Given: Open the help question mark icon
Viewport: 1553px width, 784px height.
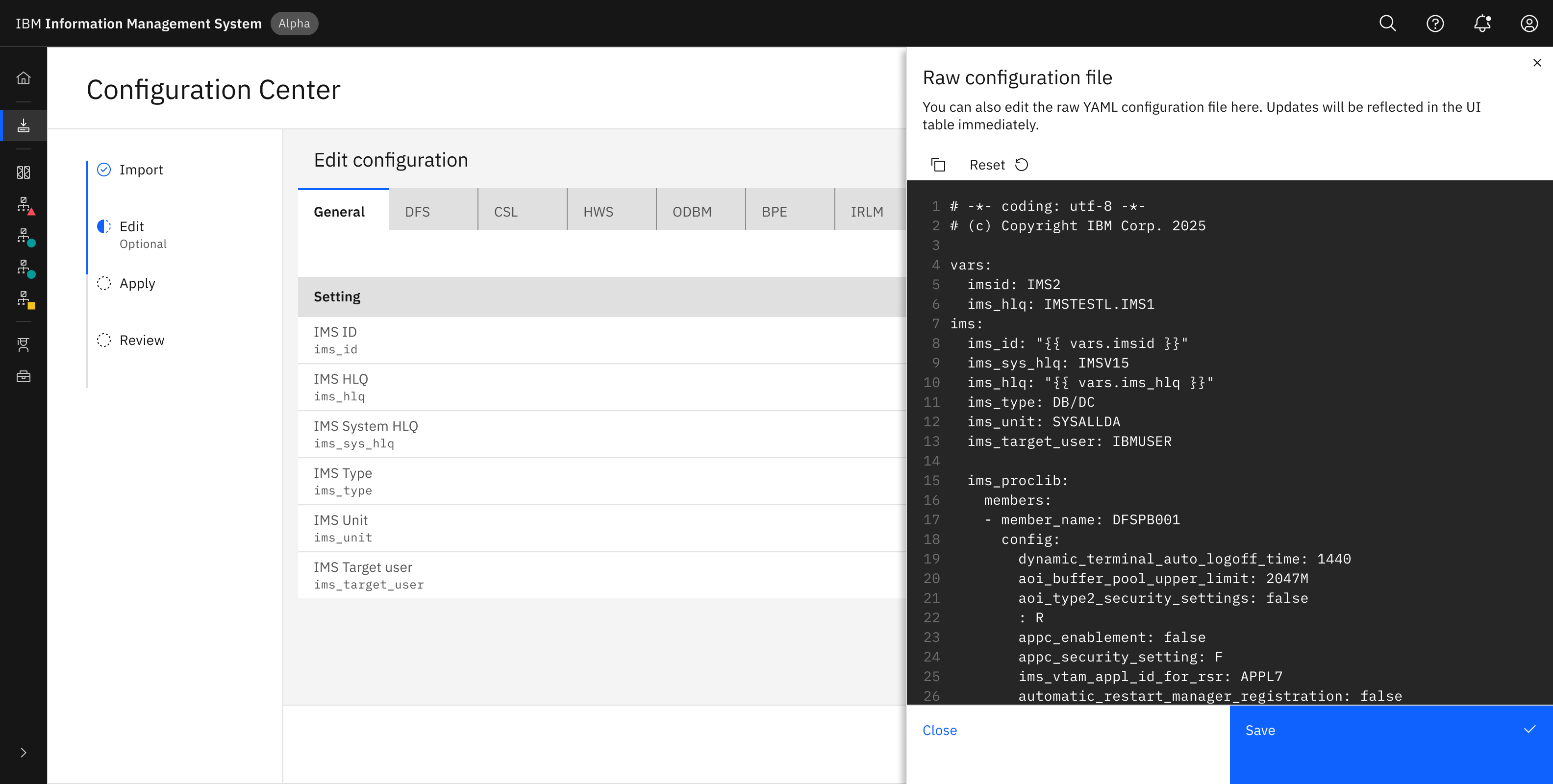Looking at the screenshot, I should tap(1435, 24).
